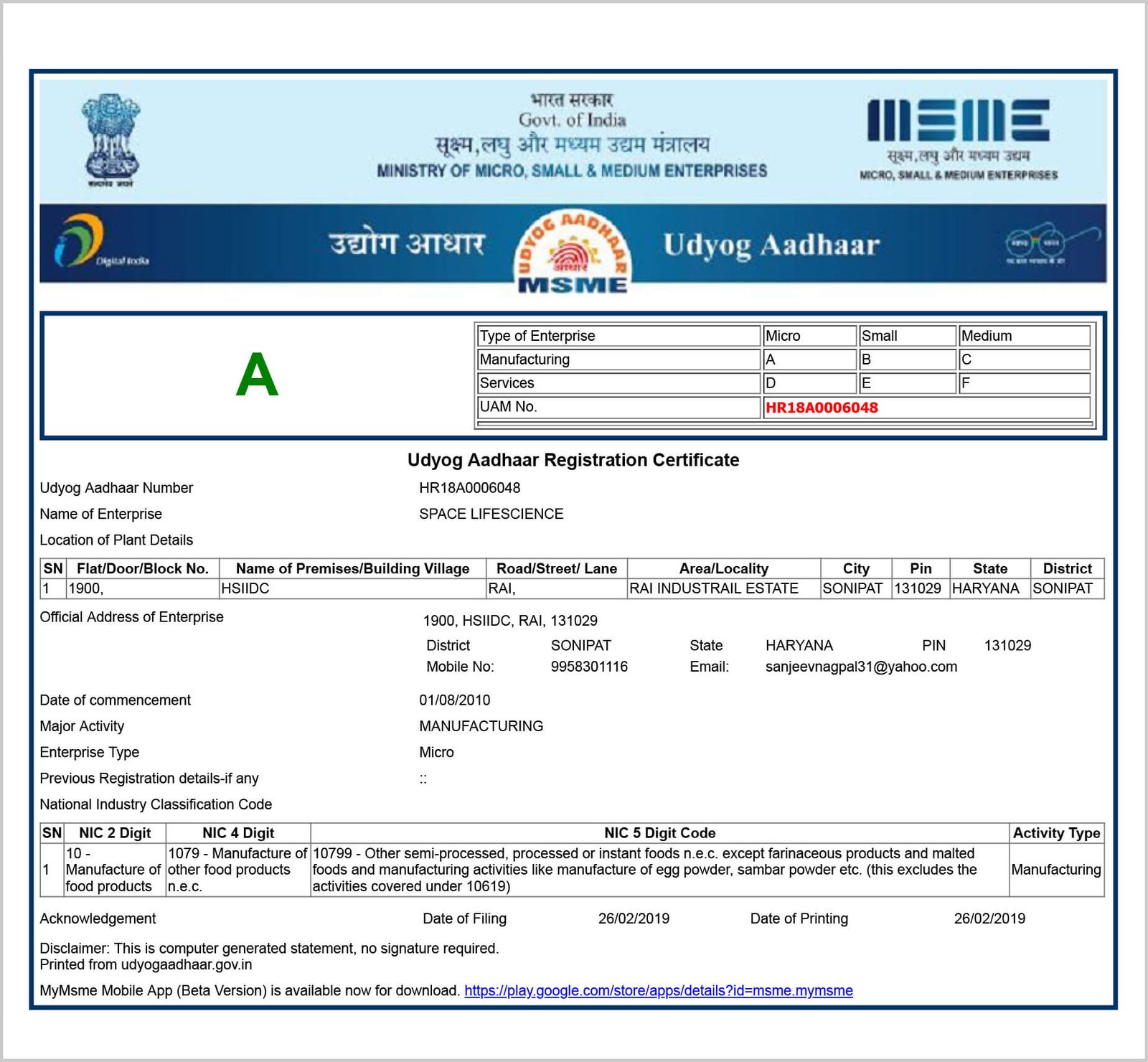Viewport: 1148px width, 1062px height.
Task: Click enterprise name 'SPACE LIFESCIENCE'
Action: 491,514
